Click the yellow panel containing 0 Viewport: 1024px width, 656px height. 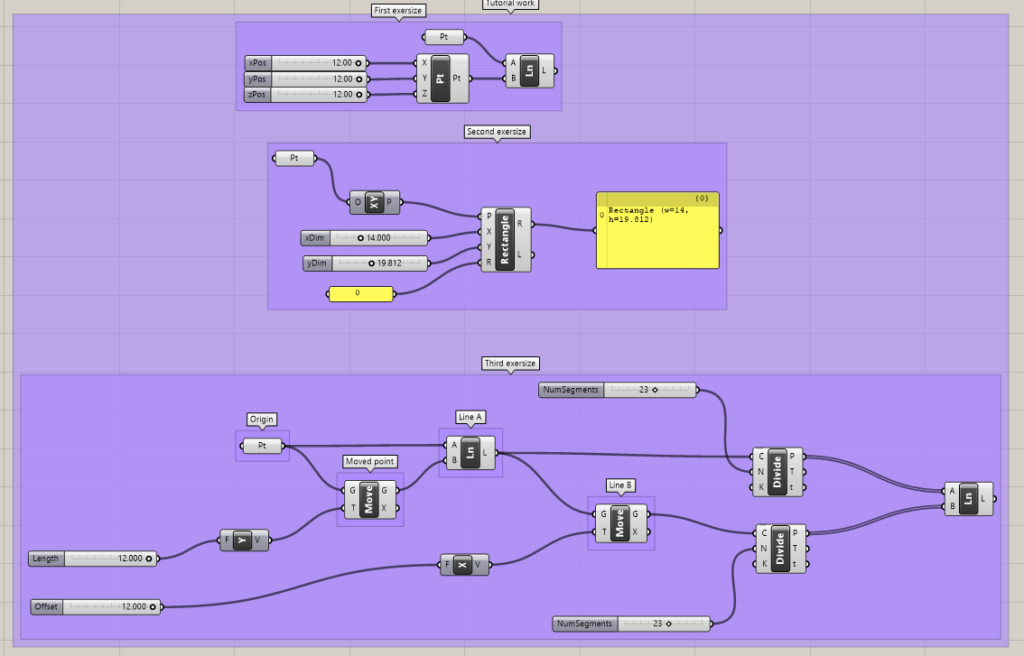click(x=361, y=293)
